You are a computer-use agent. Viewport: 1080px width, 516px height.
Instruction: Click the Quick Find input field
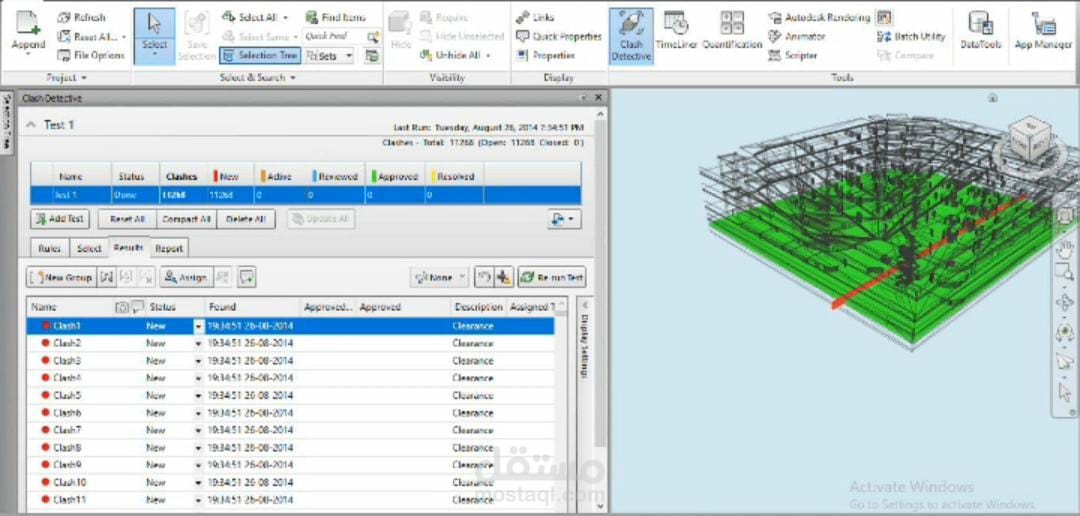[x=334, y=37]
